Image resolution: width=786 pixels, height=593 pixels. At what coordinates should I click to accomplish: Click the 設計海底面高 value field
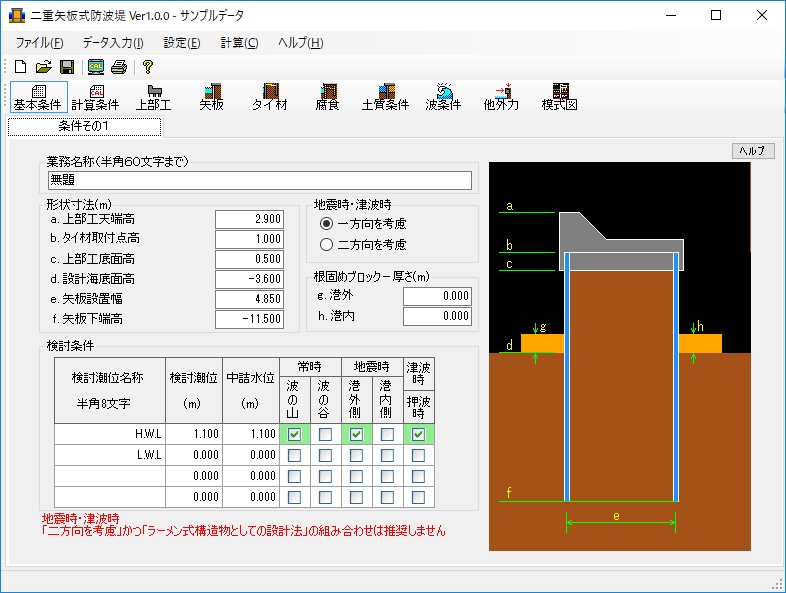click(250, 279)
